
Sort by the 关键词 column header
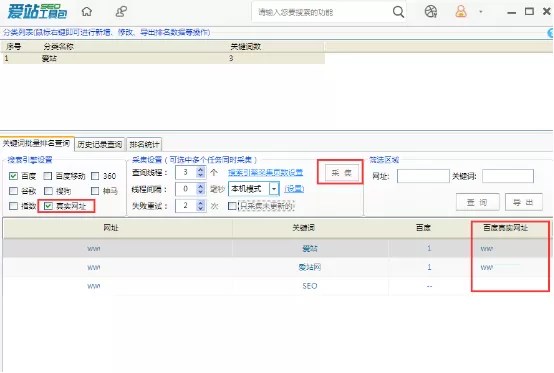(x=303, y=228)
